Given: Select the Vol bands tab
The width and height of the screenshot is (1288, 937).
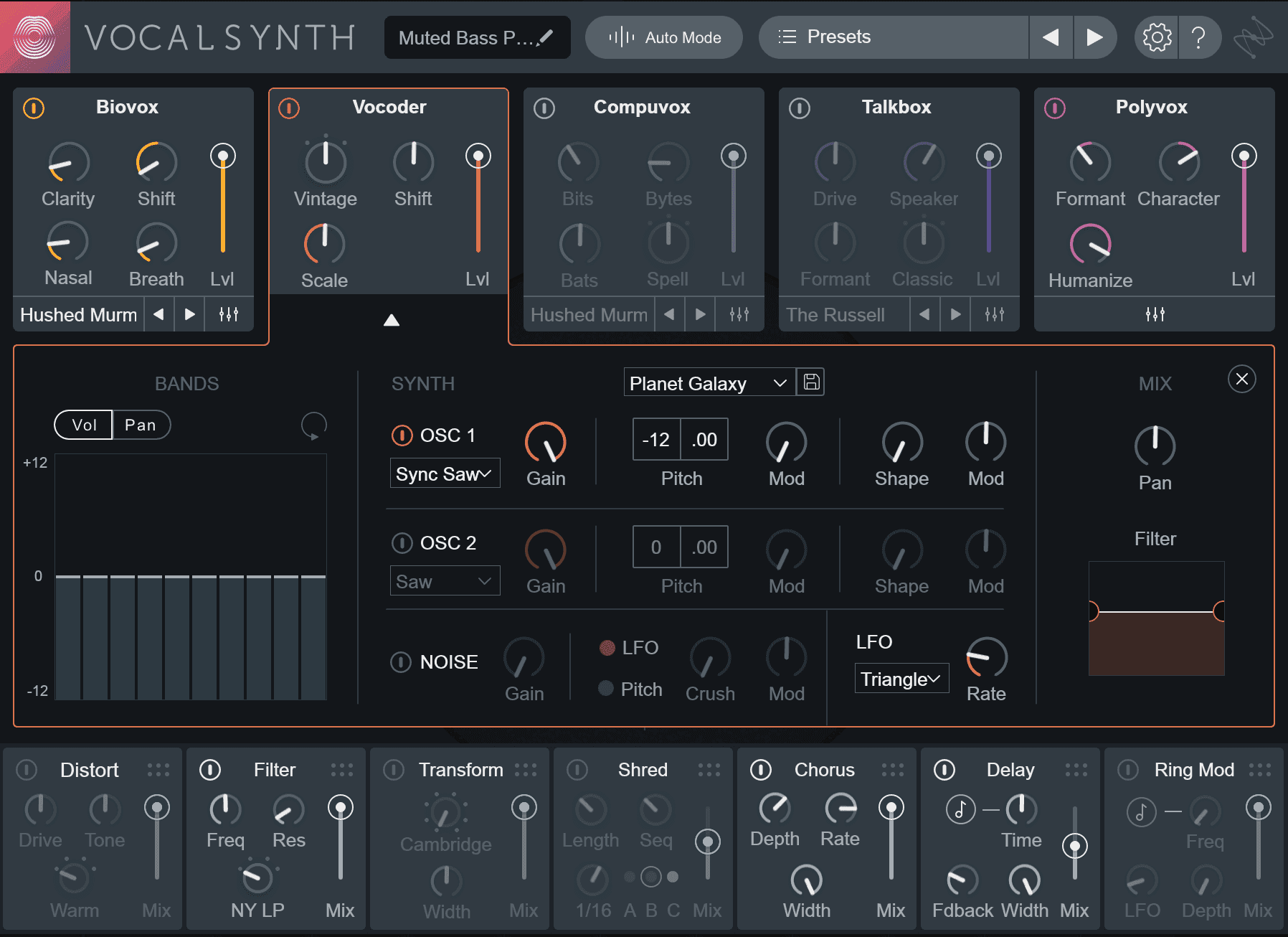Looking at the screenshot, I should point(84,425).
